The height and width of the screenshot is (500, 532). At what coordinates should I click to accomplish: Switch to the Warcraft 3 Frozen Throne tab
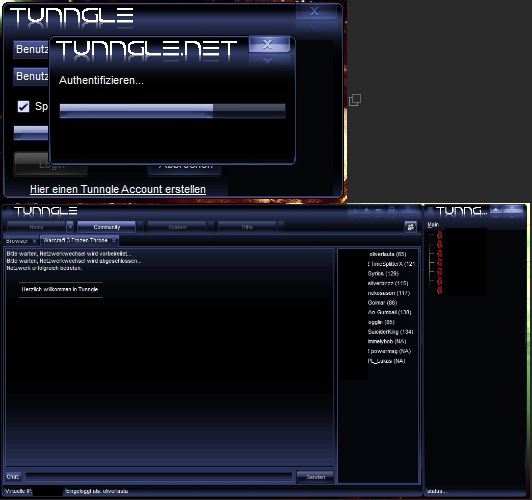(x=76, y=240)
